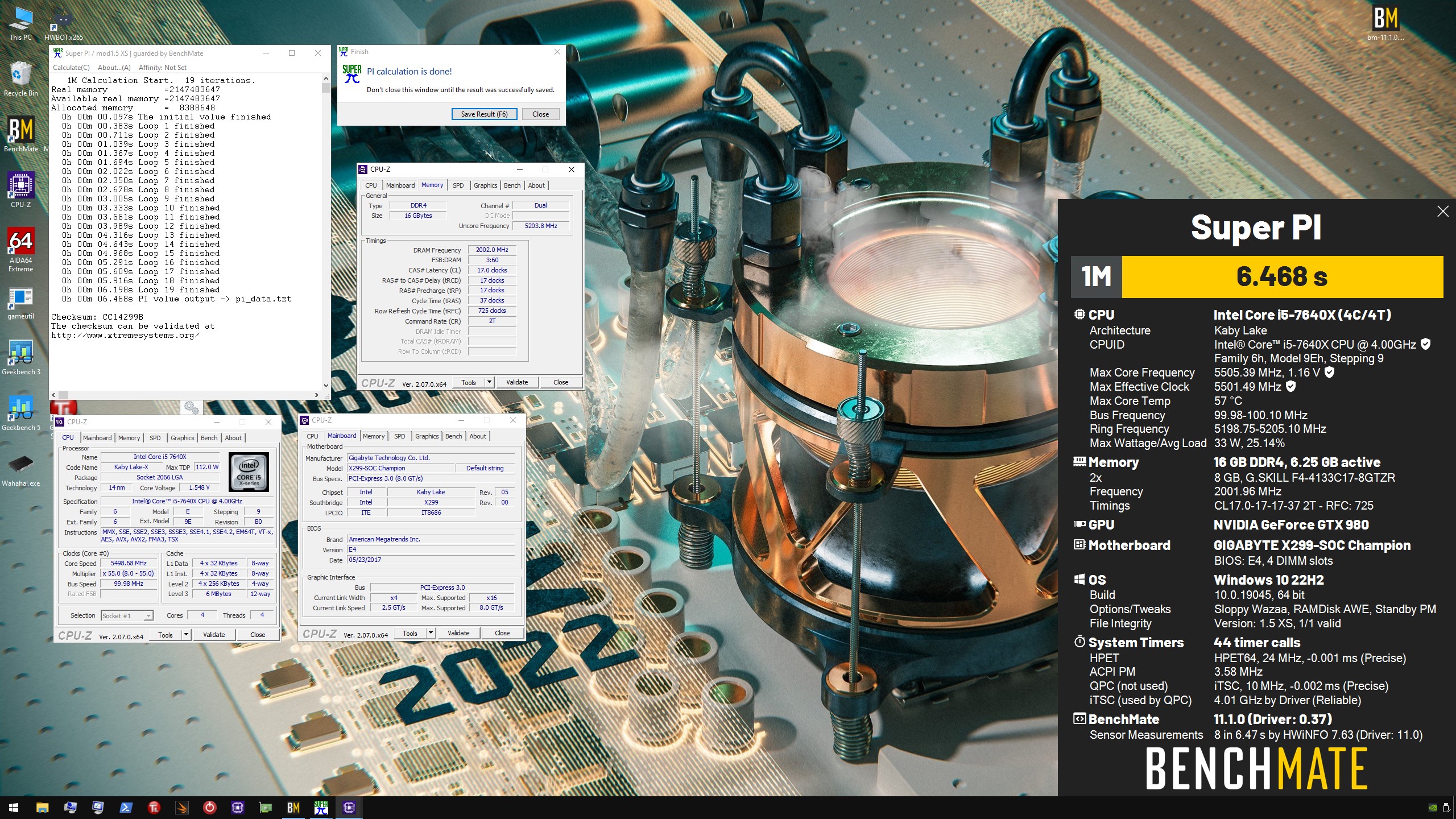This screenshot has width=1456, height=819.
Task: Click the shield icon next to Max Effective Clock
Action: 1291,387
